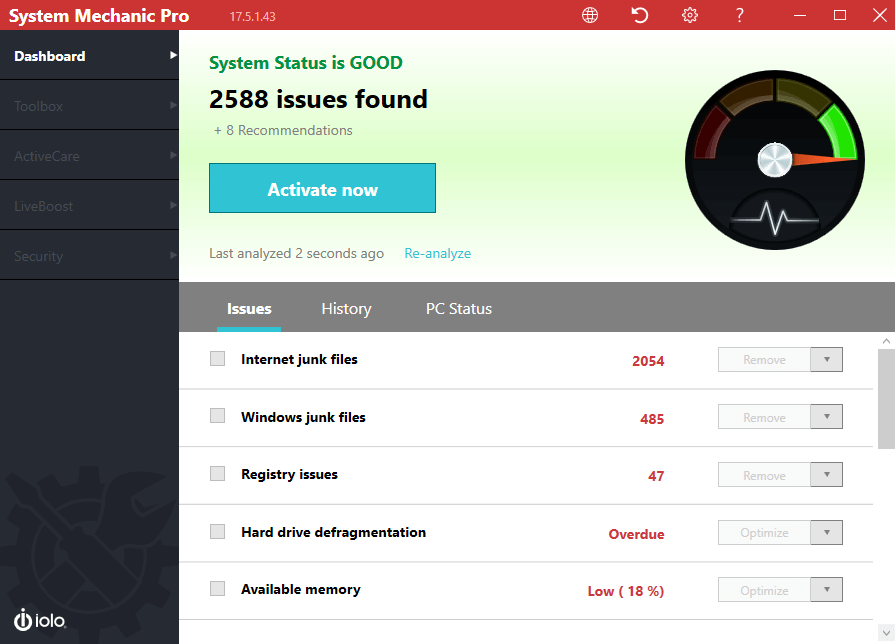Open dropdown arrow for Hard drive defragmentation
Image resolution: width=895 pixels, height=644 pixels.
point(826,533)
